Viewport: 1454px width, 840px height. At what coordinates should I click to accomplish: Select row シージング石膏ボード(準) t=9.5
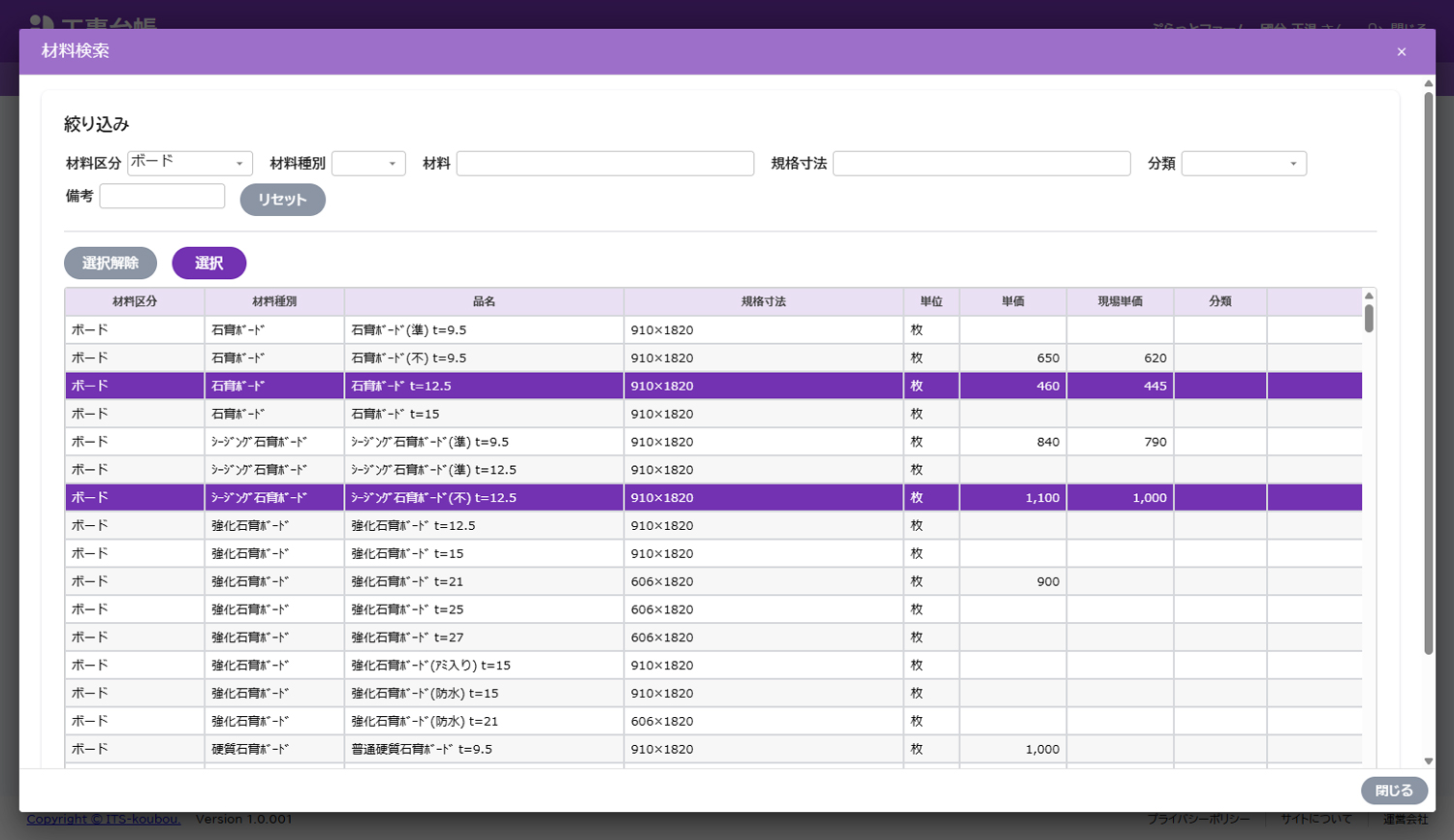[x=713, y=442]
